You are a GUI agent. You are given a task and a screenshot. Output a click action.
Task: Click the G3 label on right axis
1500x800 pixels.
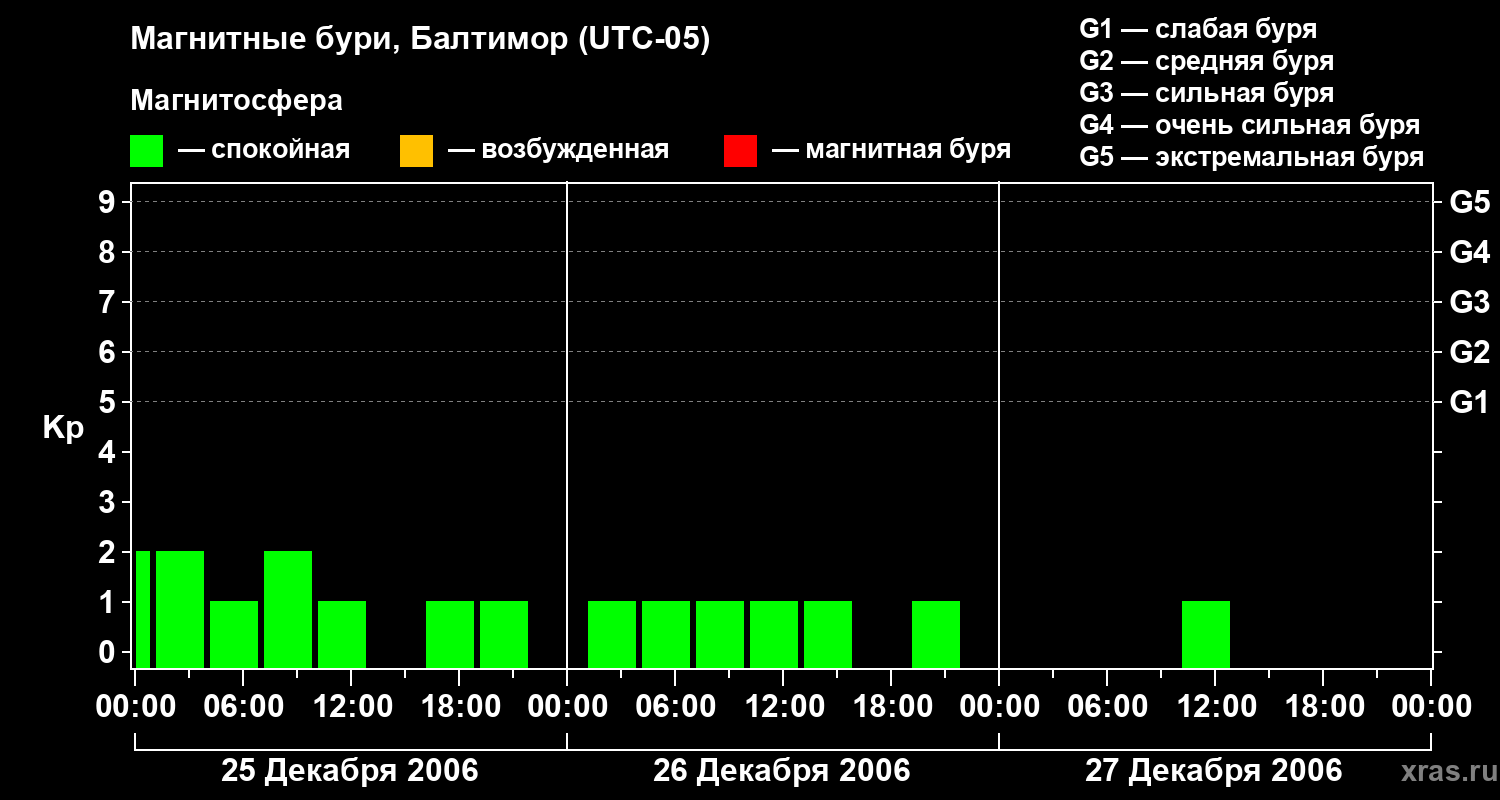pos(1470,303)
